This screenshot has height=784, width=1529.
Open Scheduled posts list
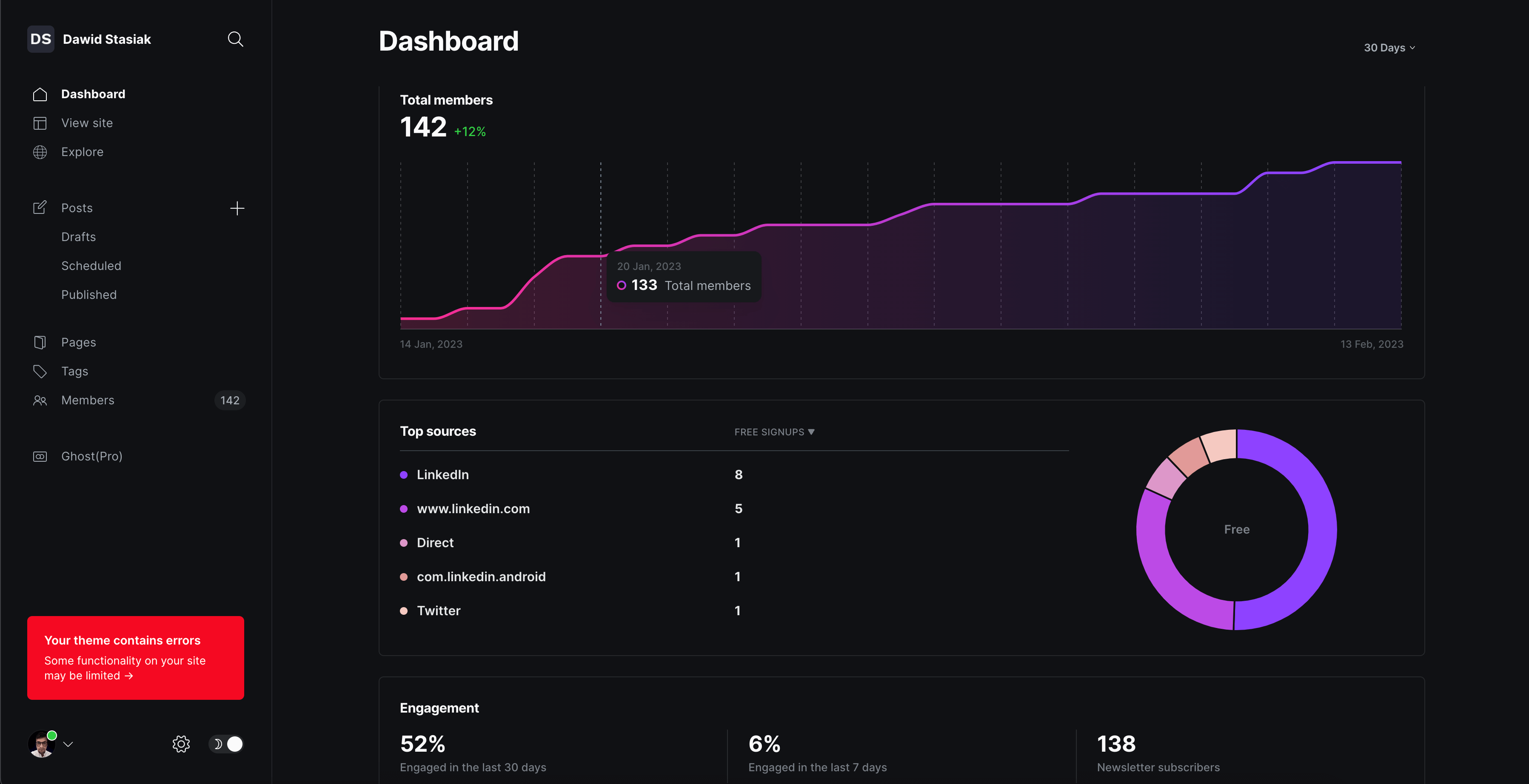pos(91,266)
